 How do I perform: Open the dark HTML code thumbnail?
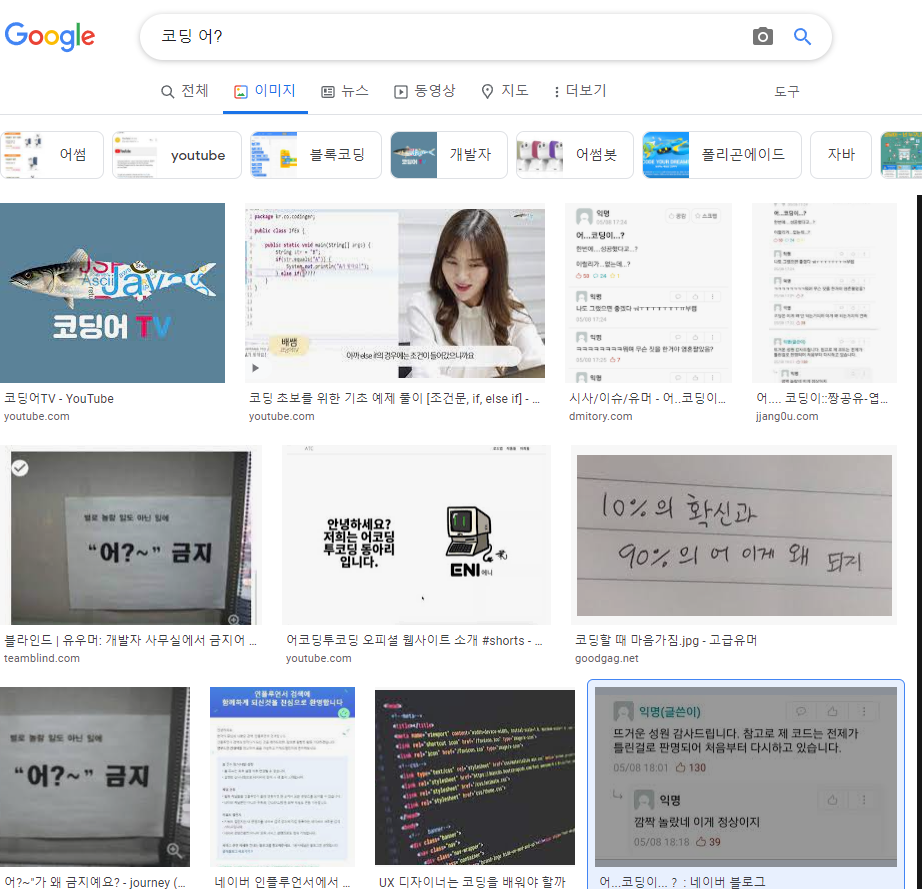pos(475,777)
